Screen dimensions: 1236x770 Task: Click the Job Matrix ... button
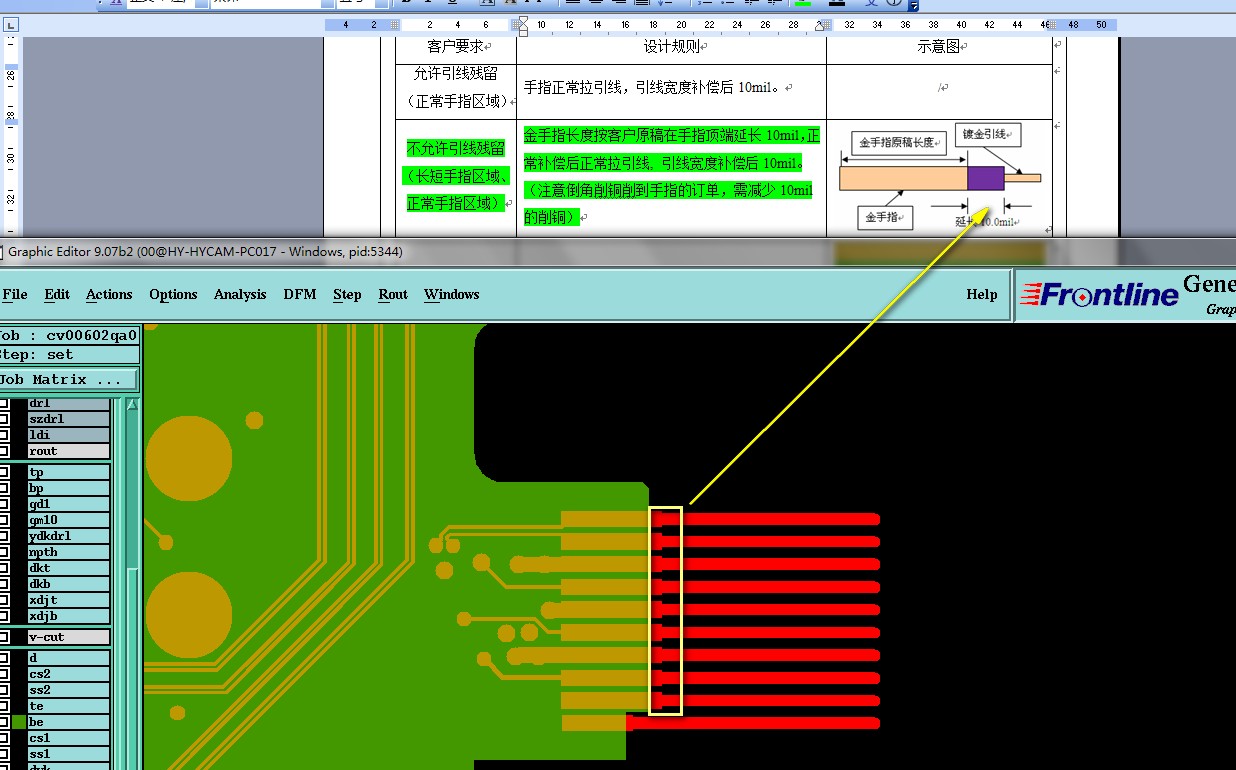(69, 380)
